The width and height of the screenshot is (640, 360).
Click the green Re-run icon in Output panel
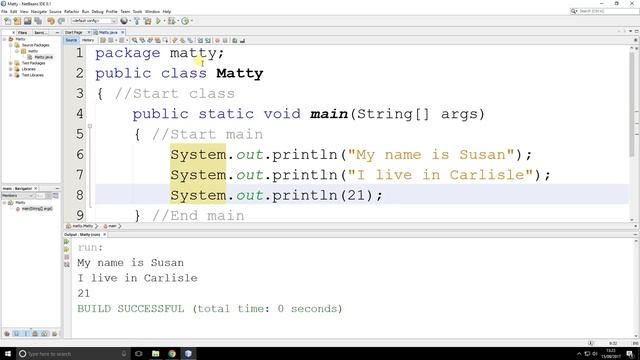point(67,242)
